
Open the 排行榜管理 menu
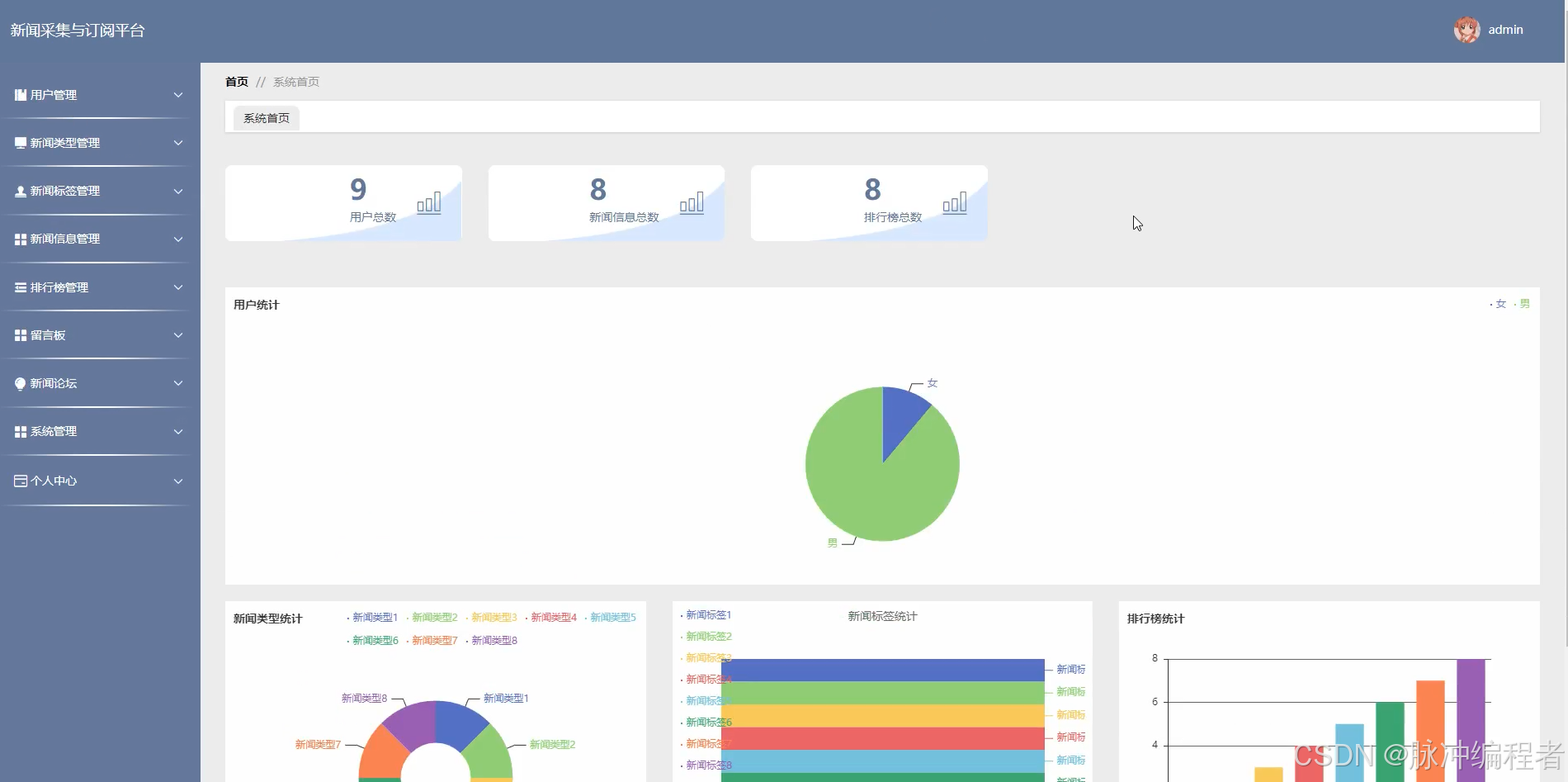point(100,287)
